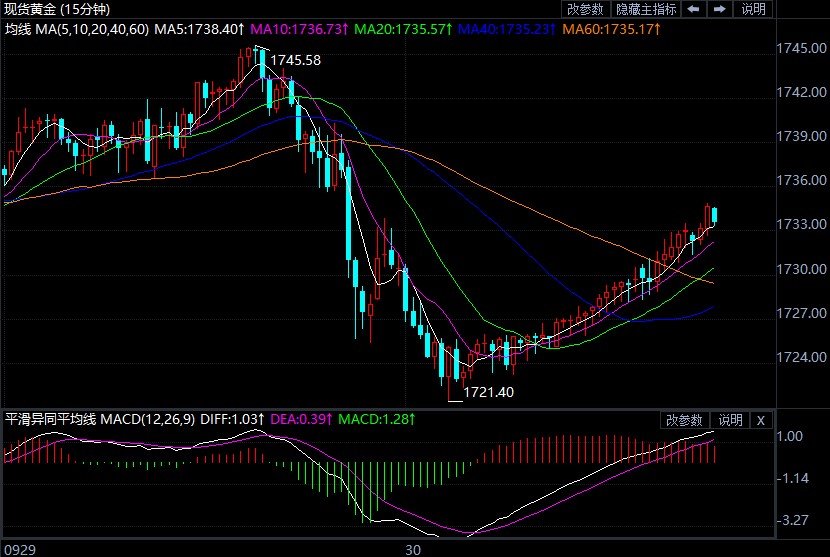Click the -1.14 MACD axis label
Screen dimensions: 830x557
click(792, 479)
